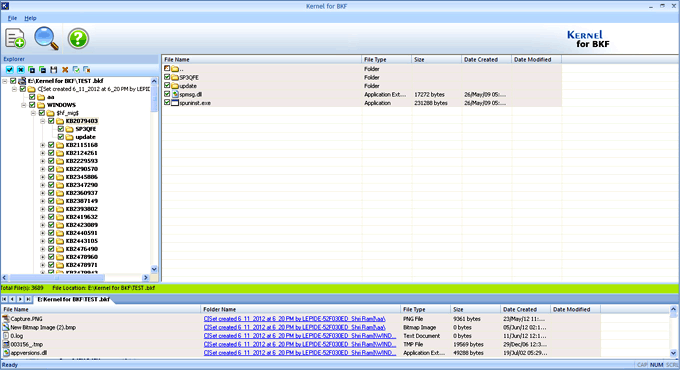Click the magnifying glass Search icon
Image resolution: width=680 pixels, height=370 pixels.
[46, 38]
